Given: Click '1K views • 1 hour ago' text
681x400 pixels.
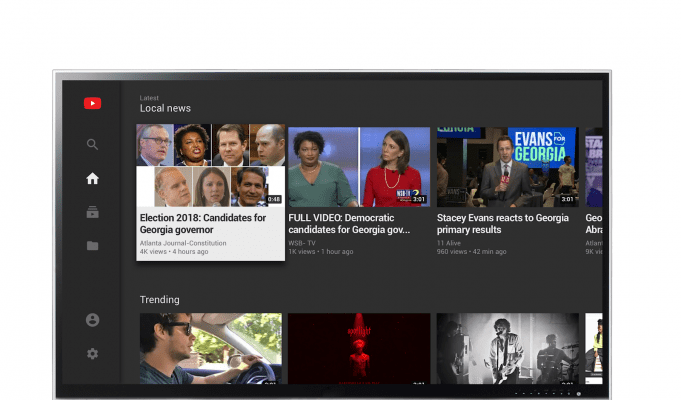Looking at the screenshot, I should (321, 251).
